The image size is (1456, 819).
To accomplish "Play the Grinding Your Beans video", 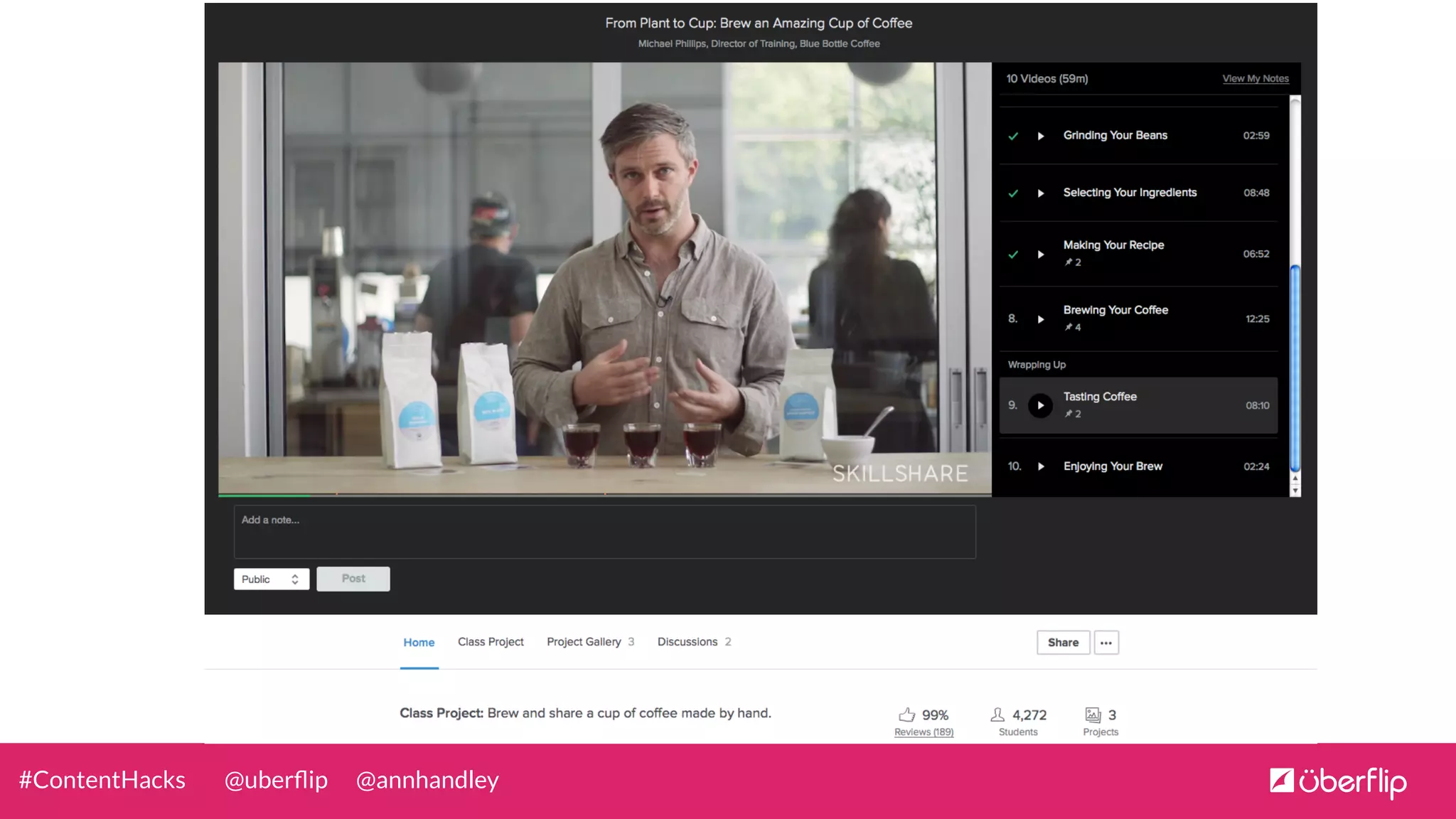I will coord(1041,136).
